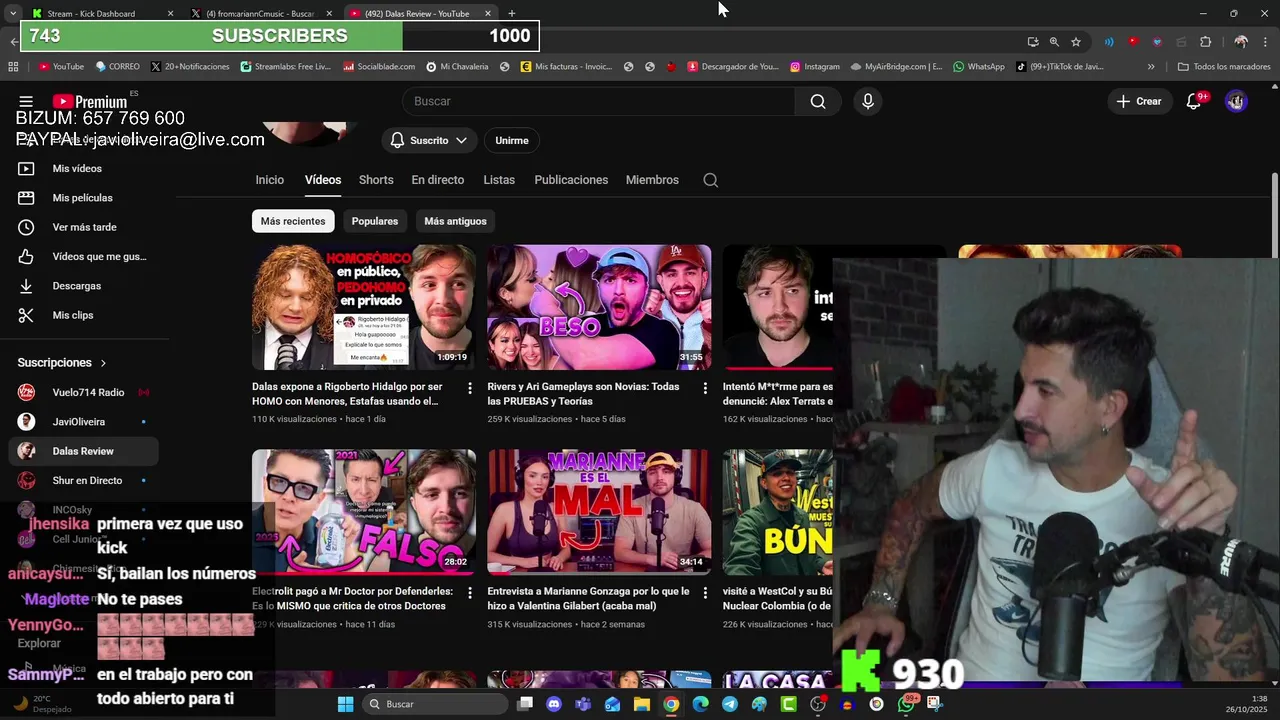Switch to the ariannCmusic X search tab
Viewport: 1280px width, 720px height.
(260, 14)
